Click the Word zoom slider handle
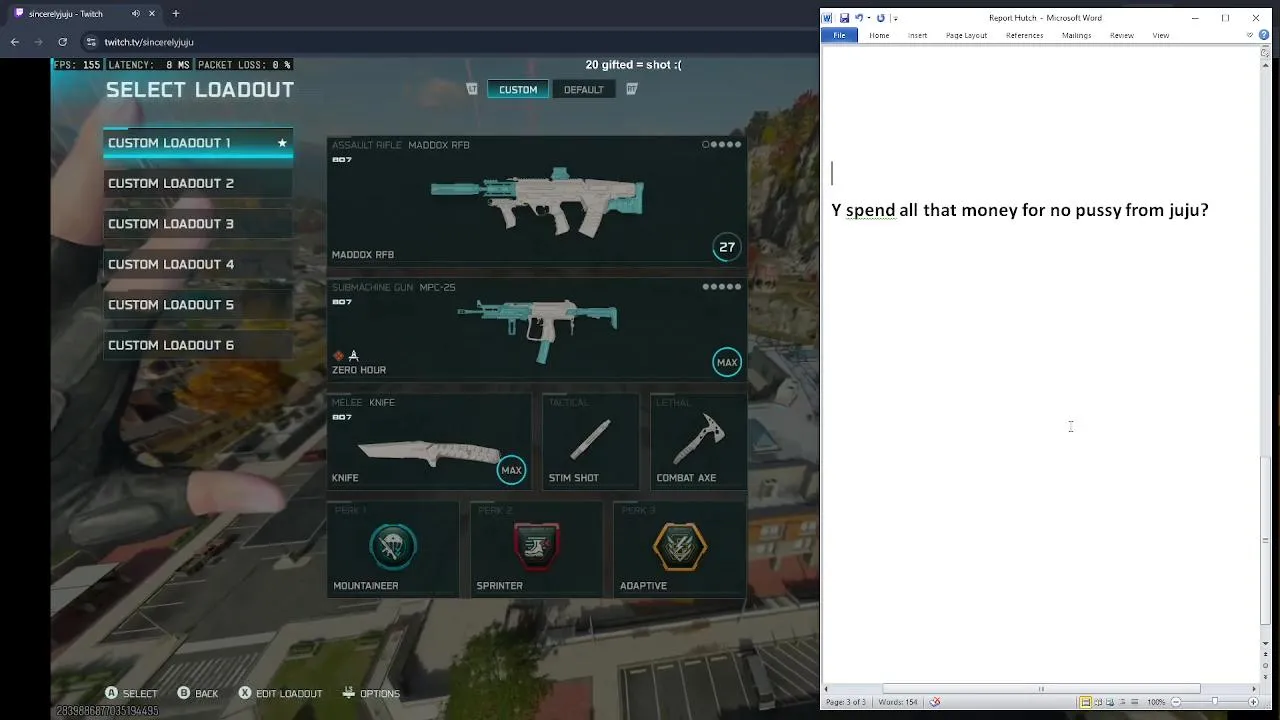This screenshot has height=720, width=1280. coord(1215,701)
